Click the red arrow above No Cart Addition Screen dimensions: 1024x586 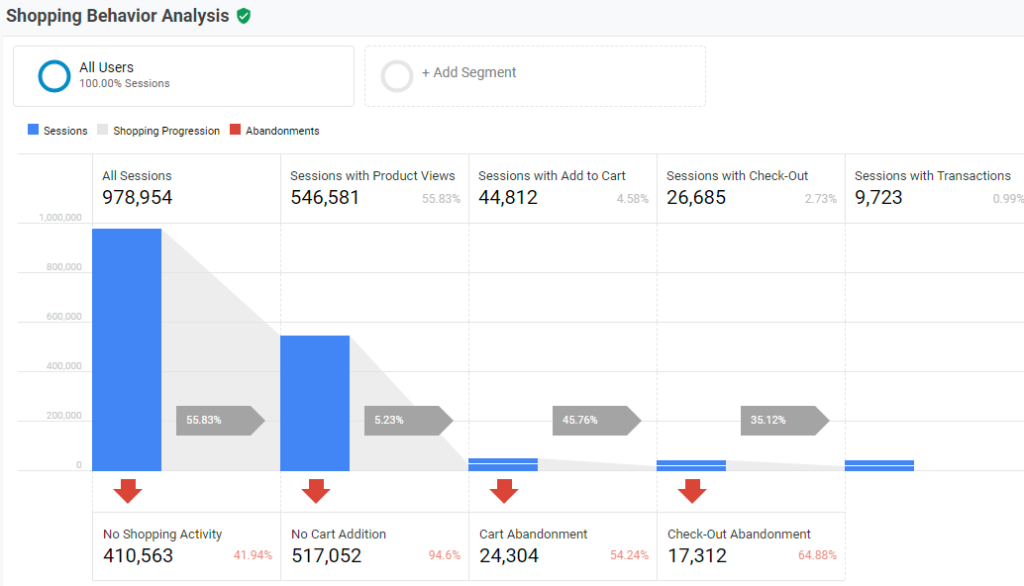(x=315, y=491)
